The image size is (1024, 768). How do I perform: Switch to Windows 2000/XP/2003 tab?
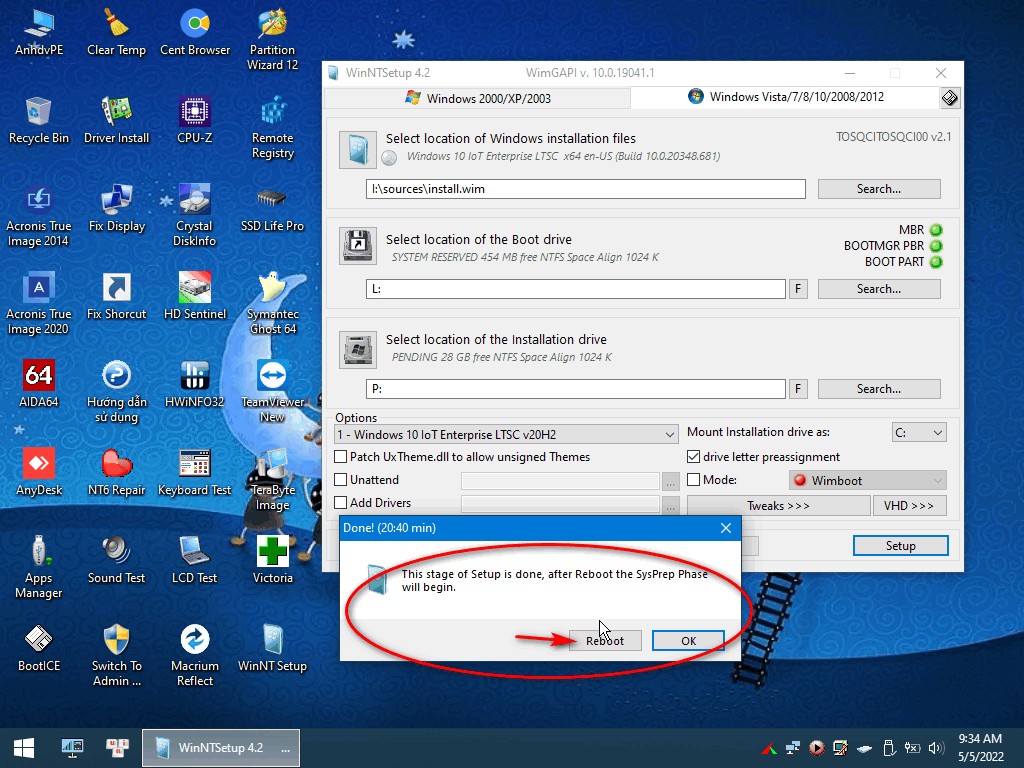(477, 98)
